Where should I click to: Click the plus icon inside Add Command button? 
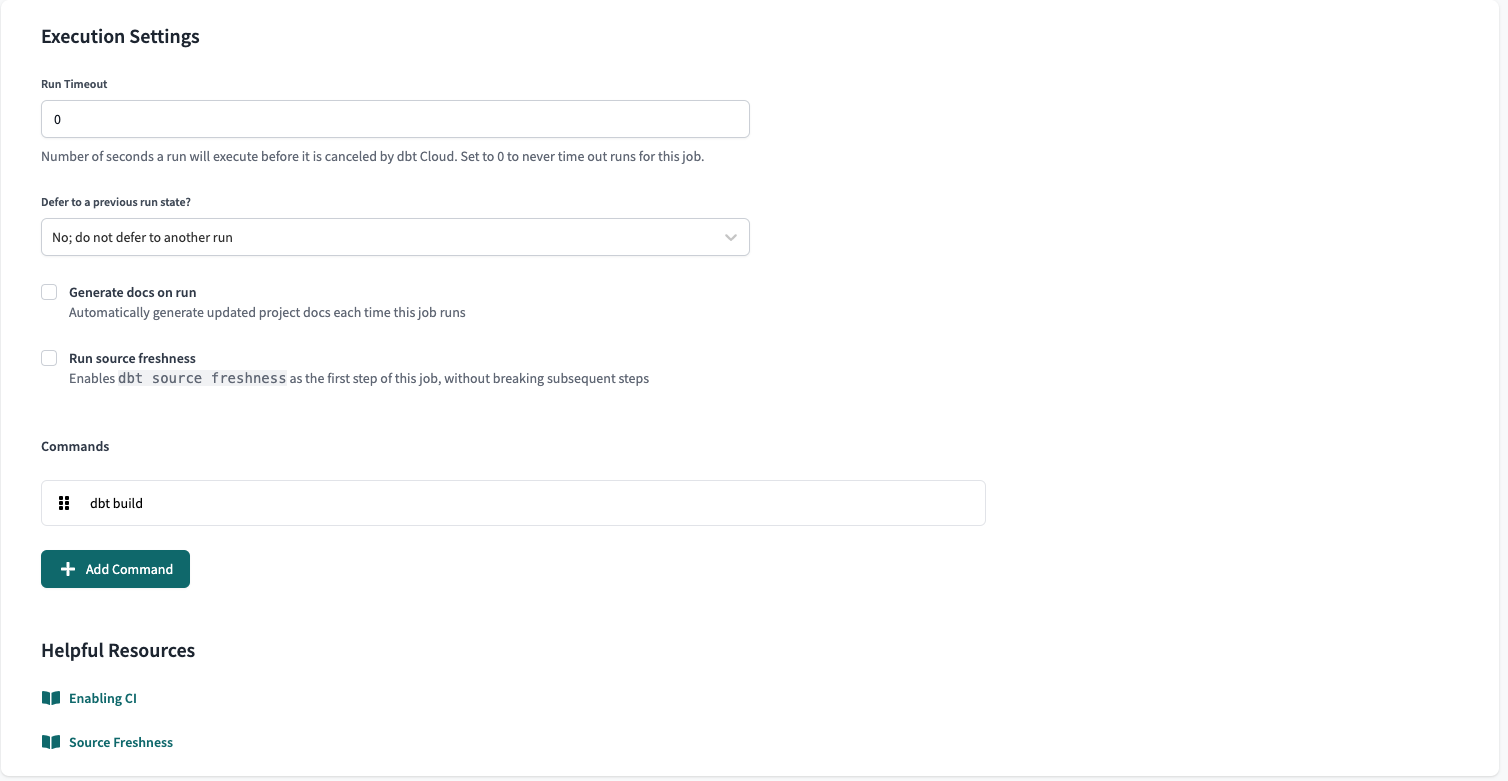[x=67, y=568]
